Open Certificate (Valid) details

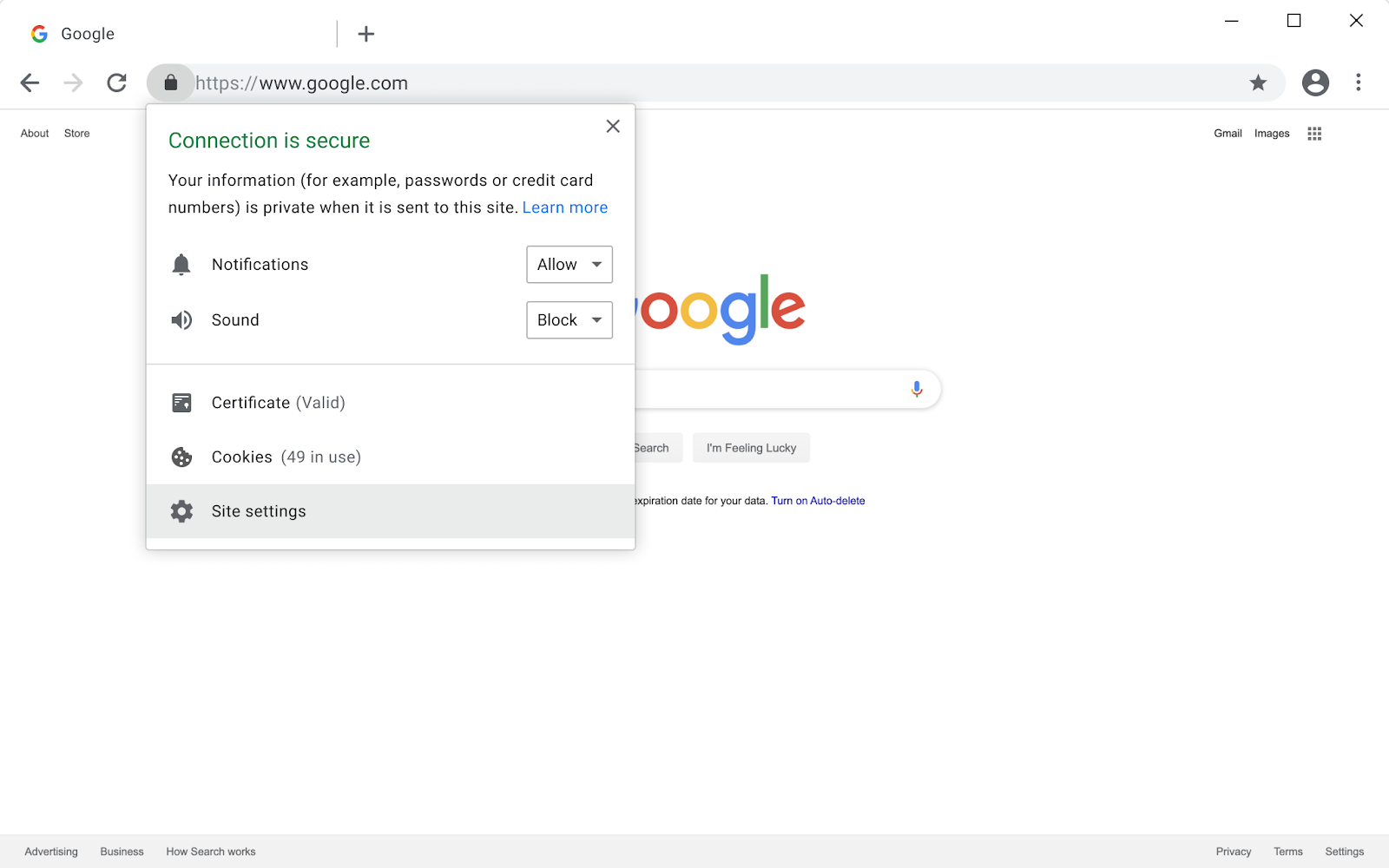(391, 403)
